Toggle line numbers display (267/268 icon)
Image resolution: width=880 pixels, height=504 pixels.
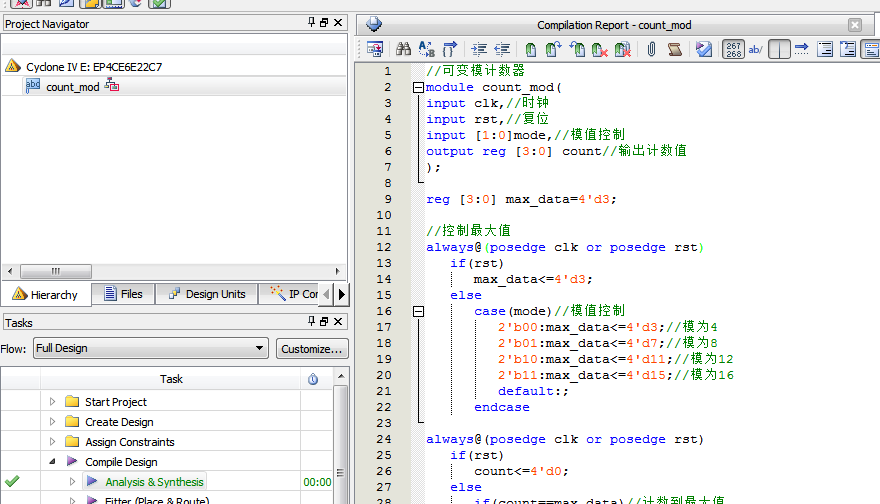[x=733, y=49]
